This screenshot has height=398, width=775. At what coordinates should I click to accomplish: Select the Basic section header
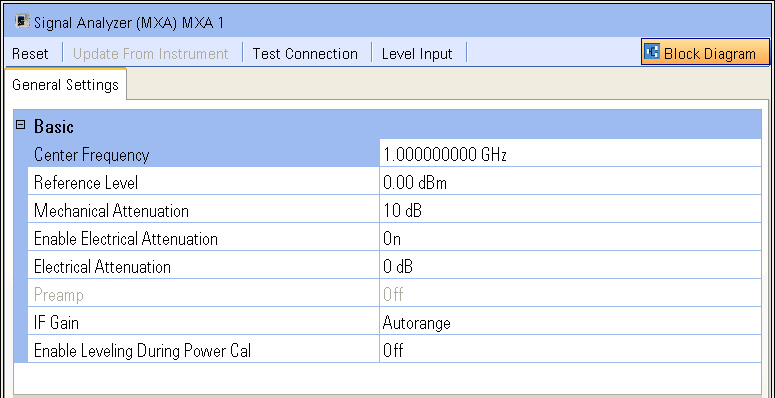pos(388,126)
